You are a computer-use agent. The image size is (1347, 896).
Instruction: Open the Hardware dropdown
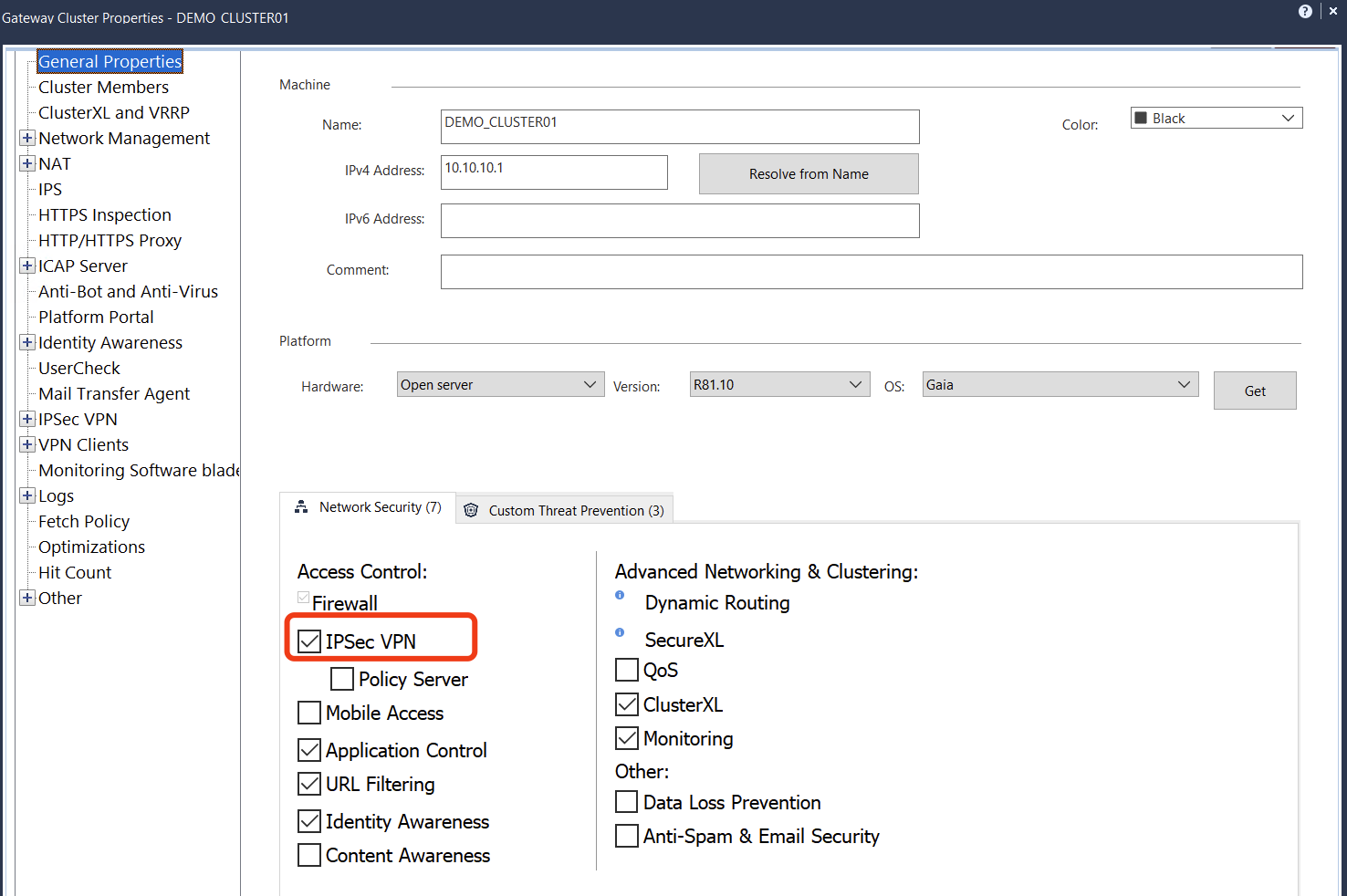pyautogui.click(x=500, y=385)
